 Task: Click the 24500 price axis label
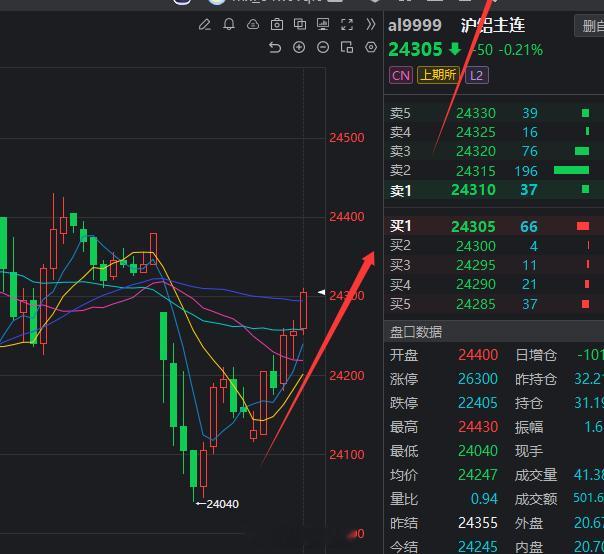coord(347,138)
